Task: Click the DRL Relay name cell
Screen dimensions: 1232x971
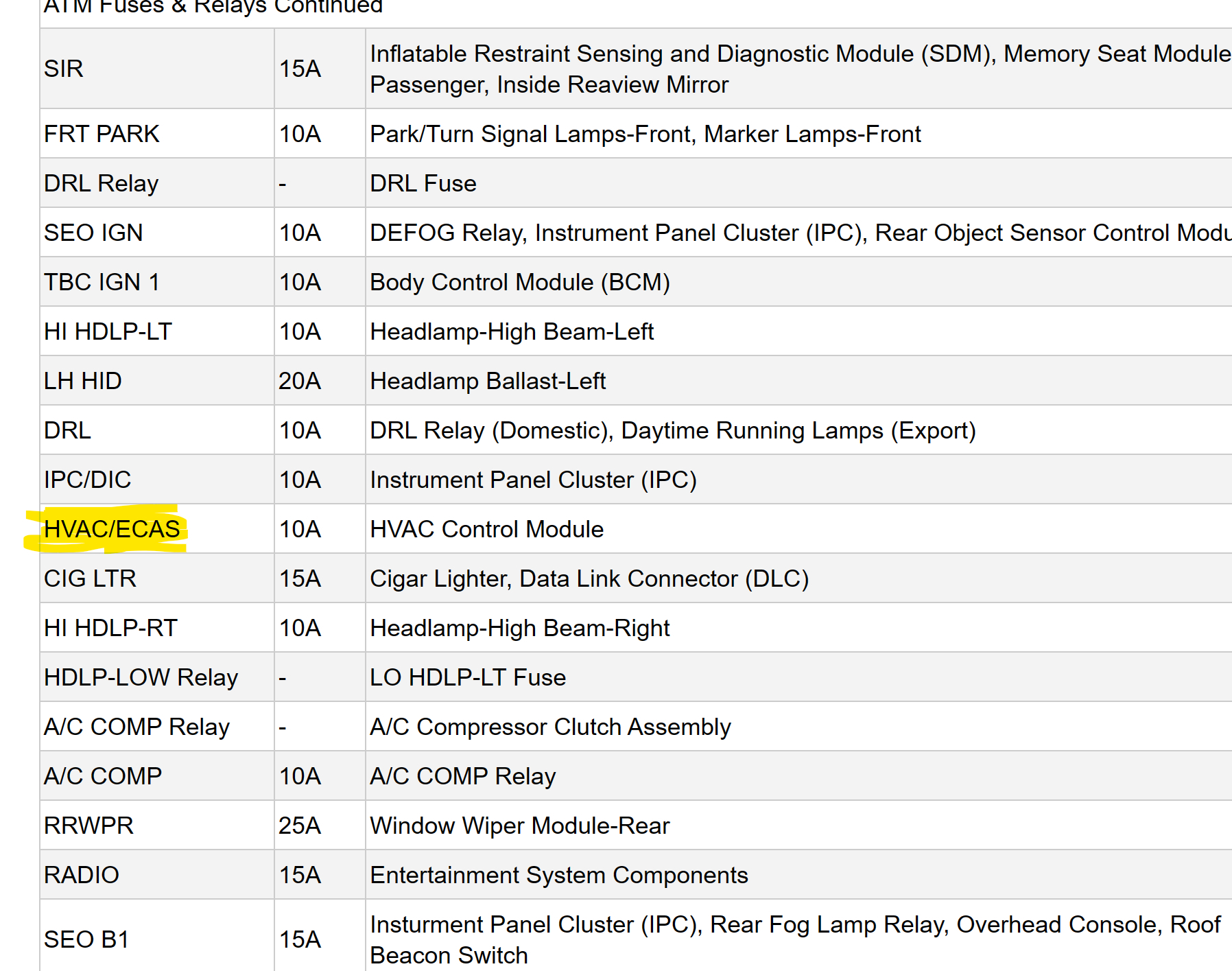Action: pyautogui.click(x=102, y=183)
